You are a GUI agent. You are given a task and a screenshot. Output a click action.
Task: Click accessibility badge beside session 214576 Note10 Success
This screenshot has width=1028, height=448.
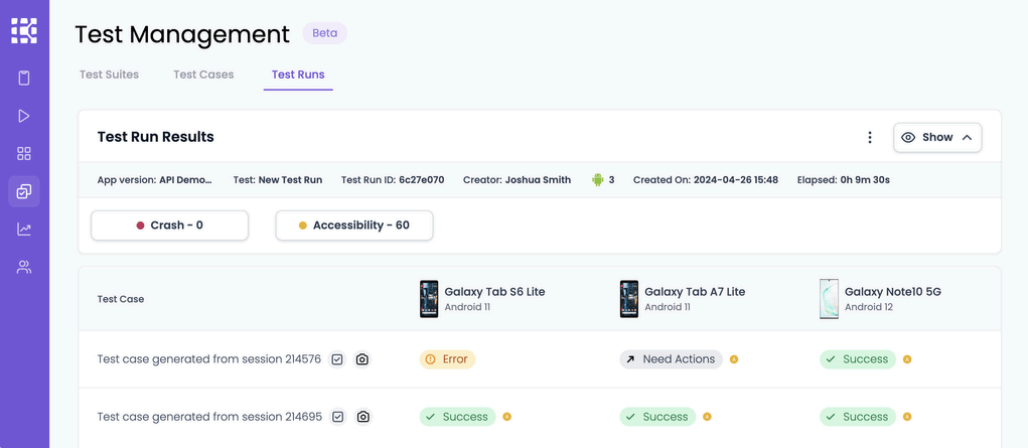[x=907, y=359]
